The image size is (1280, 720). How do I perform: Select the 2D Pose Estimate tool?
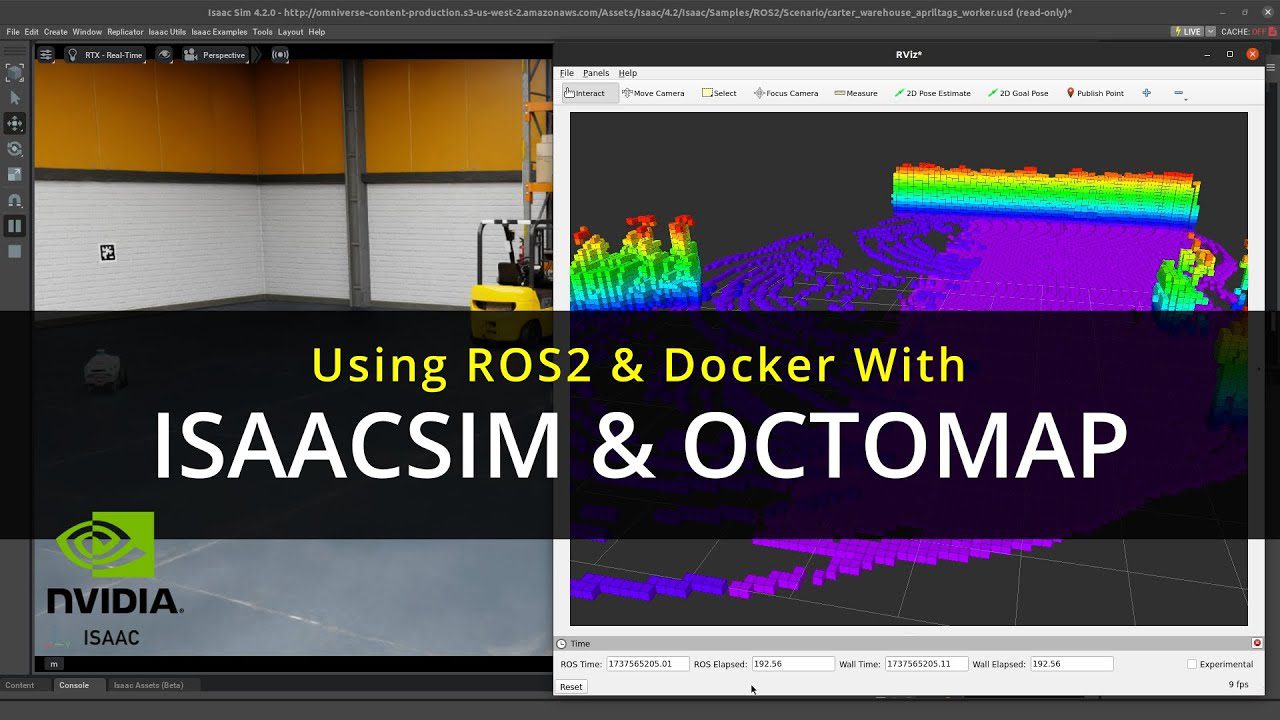[x=932, y=93]
